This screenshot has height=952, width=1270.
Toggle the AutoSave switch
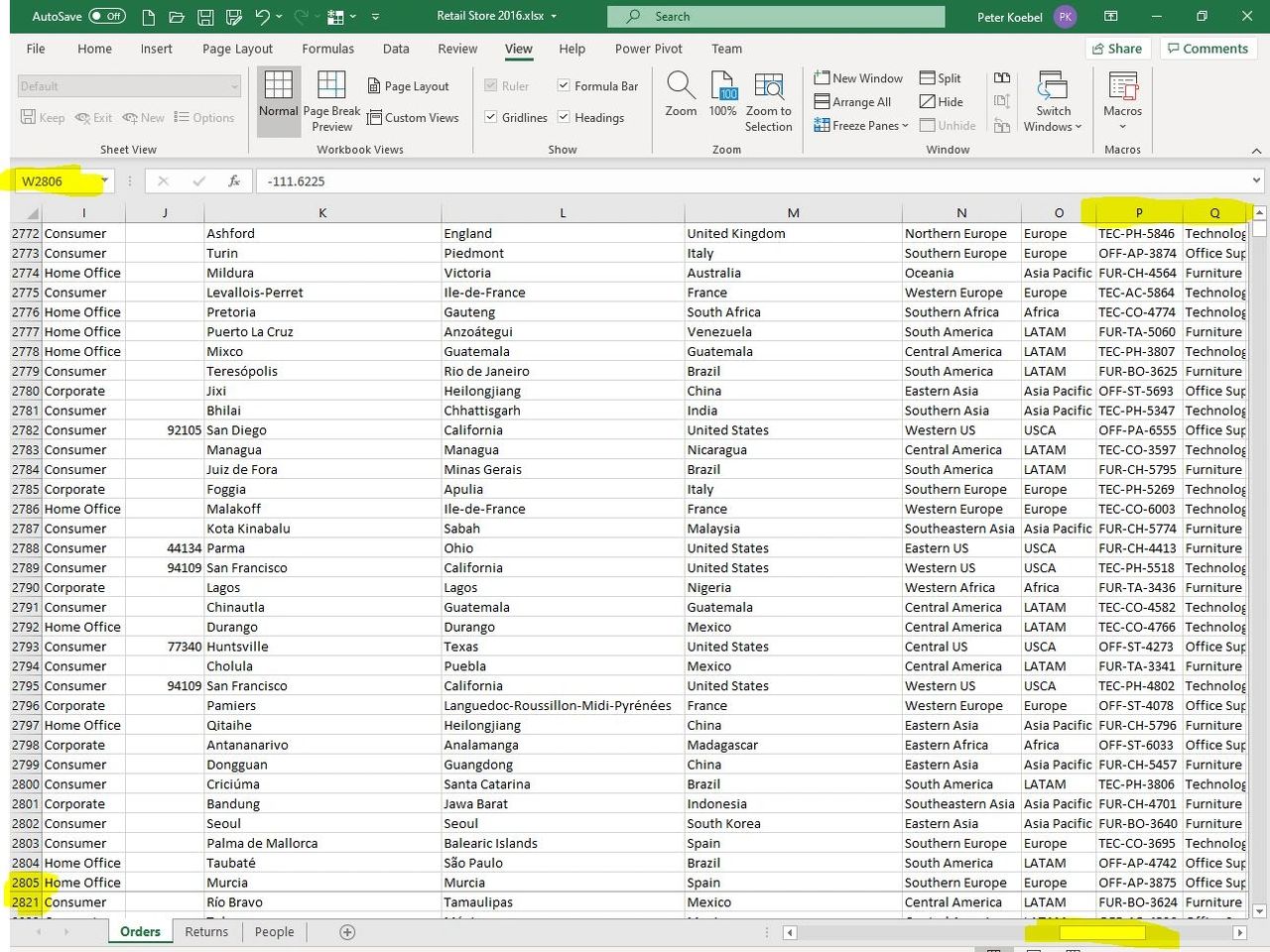tap(106, 16)
